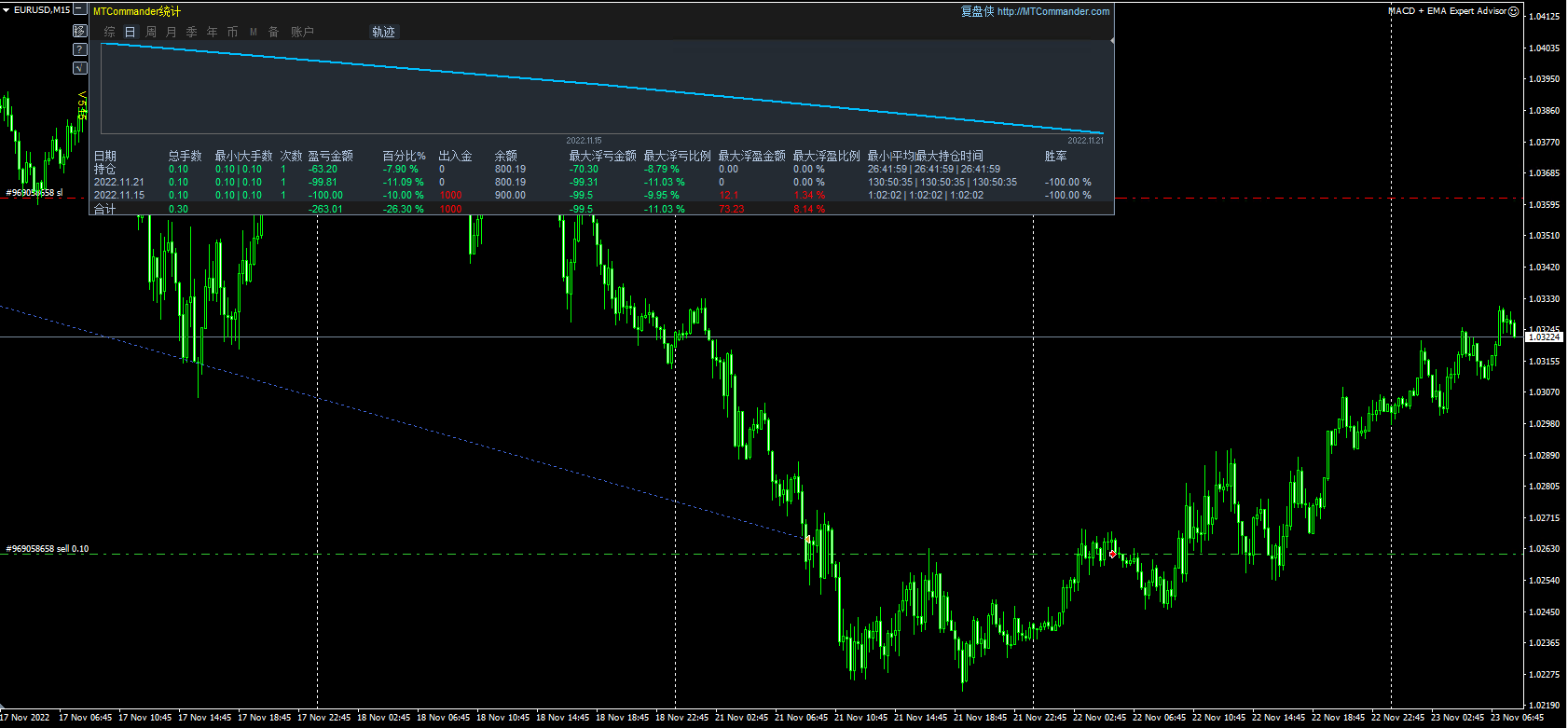This screenshot has width=1568, height=728.
Task: Select the 月 monthly statistics tab
Action: [172, 32]
